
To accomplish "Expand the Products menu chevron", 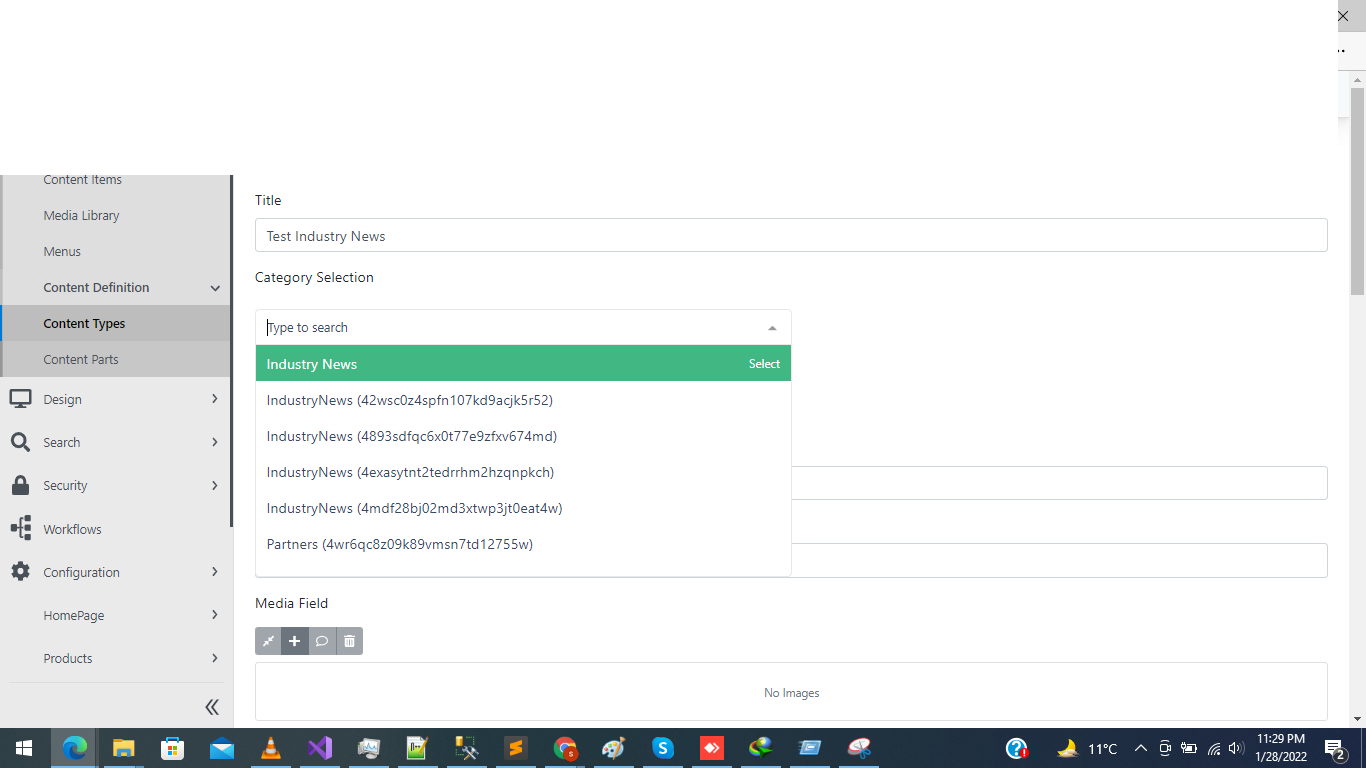I will 215,658.
